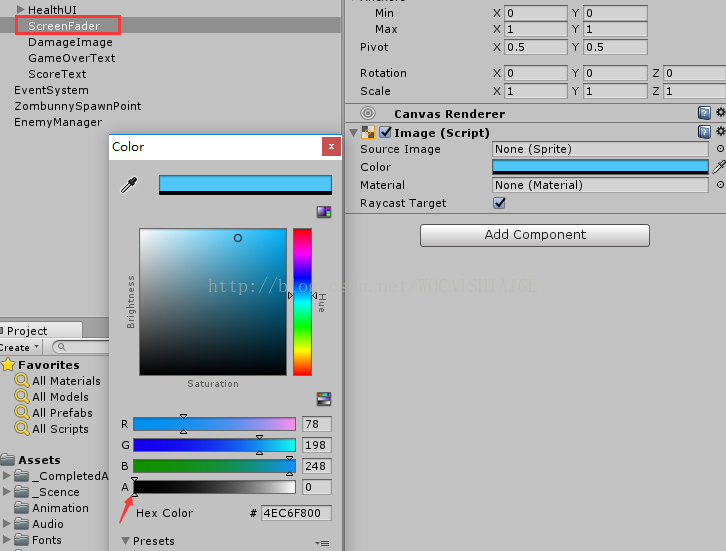Open the Presets options menu icon
The image size is (726, 551).
[x=322, y=543]
